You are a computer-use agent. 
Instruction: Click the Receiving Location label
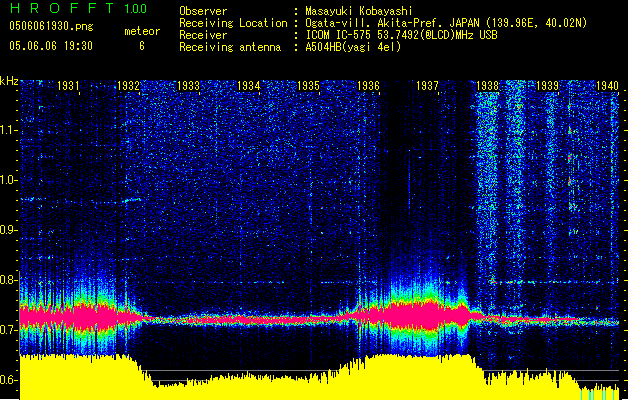coord(233,23)
